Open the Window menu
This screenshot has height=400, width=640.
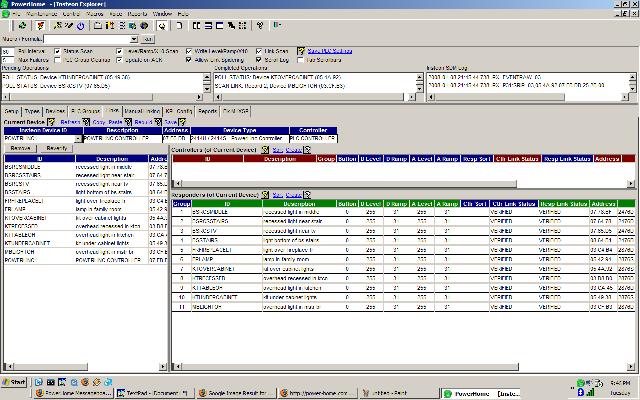coord(162,13)
